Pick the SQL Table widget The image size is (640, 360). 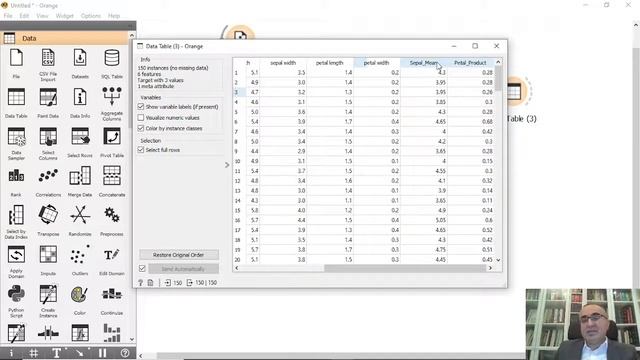pyautogui.click(x=112, y=58)
